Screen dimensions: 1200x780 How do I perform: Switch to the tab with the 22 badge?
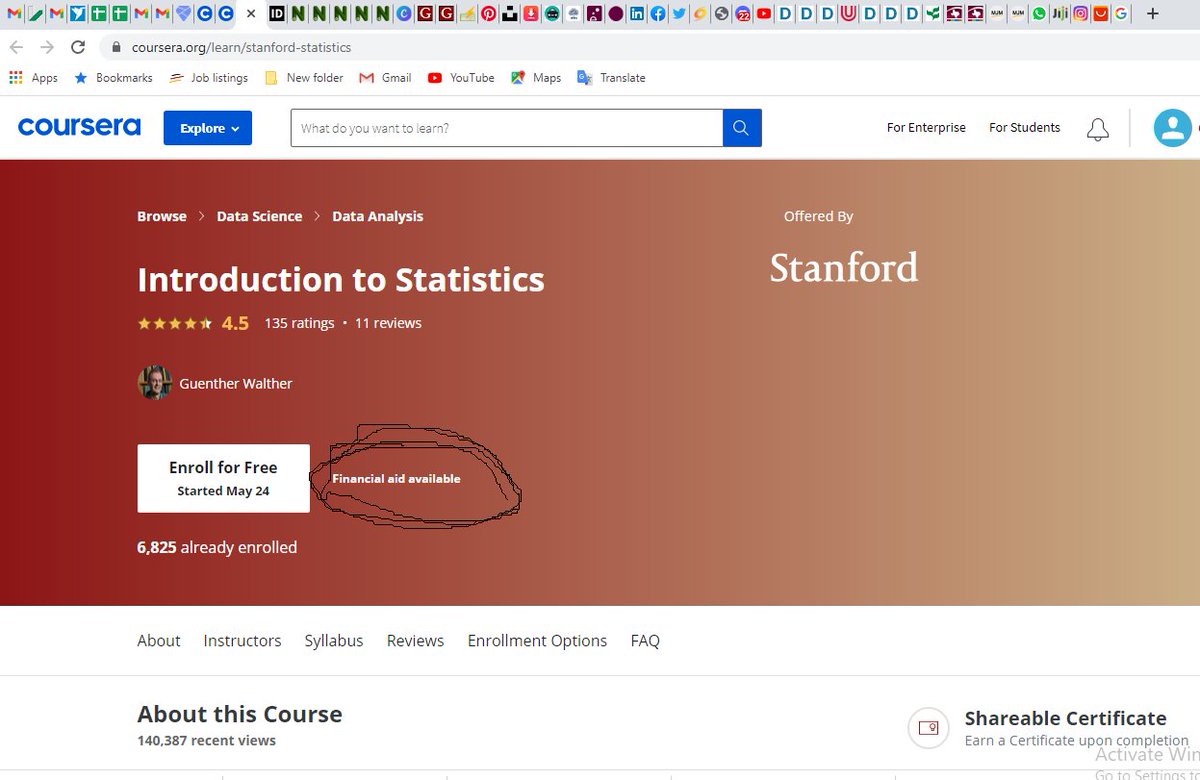[x=743, y=14]
